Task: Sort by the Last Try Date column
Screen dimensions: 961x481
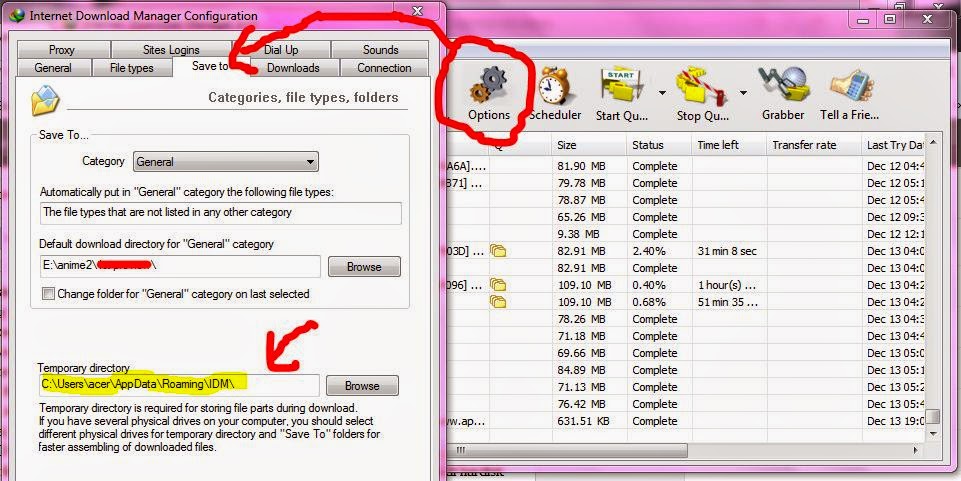Action: [894, 145]
